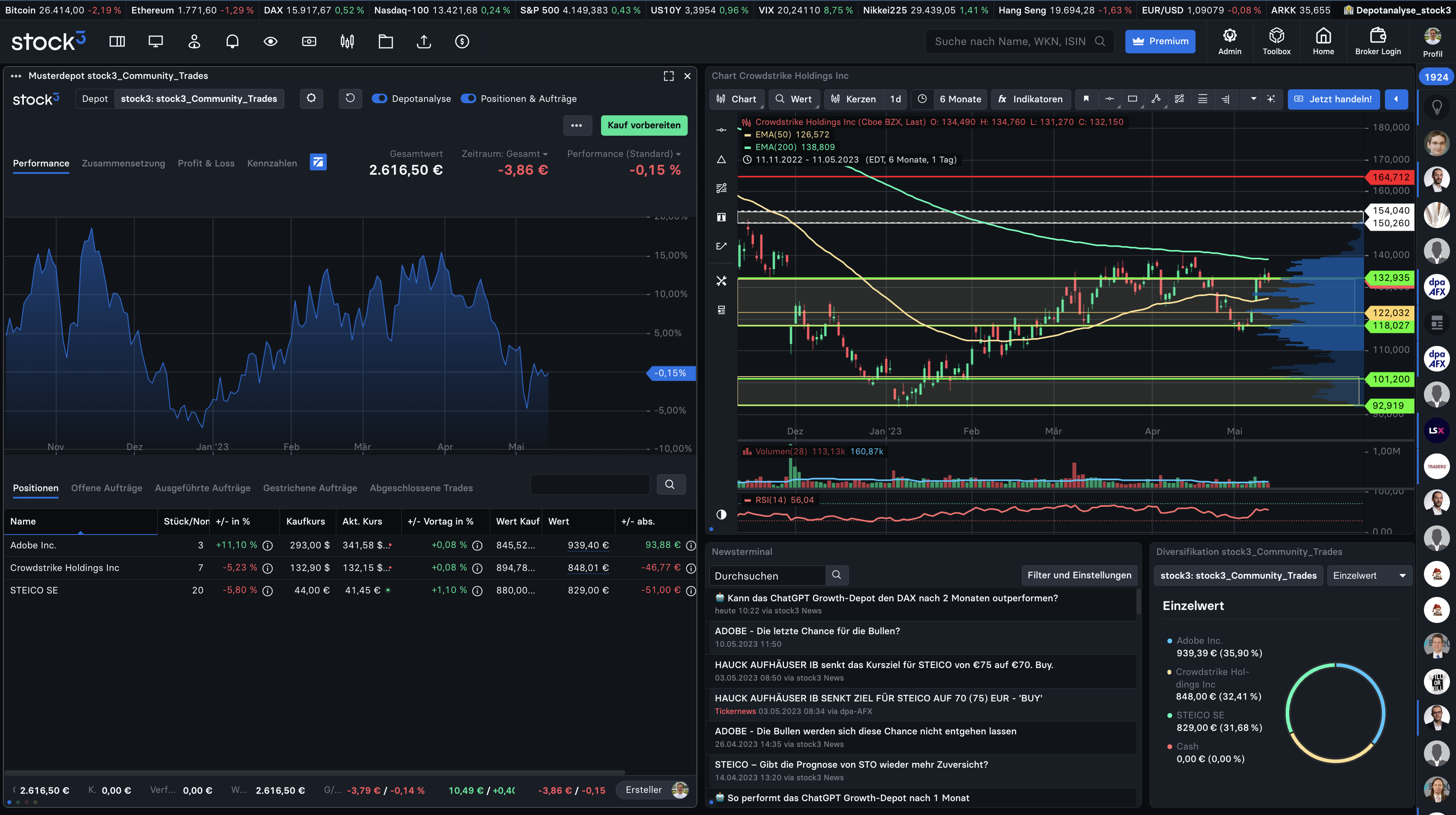Switch to the Profit & Loss tab
Image resolution: width=1456 pixels, height=815 pixels.
coord(206,163)
